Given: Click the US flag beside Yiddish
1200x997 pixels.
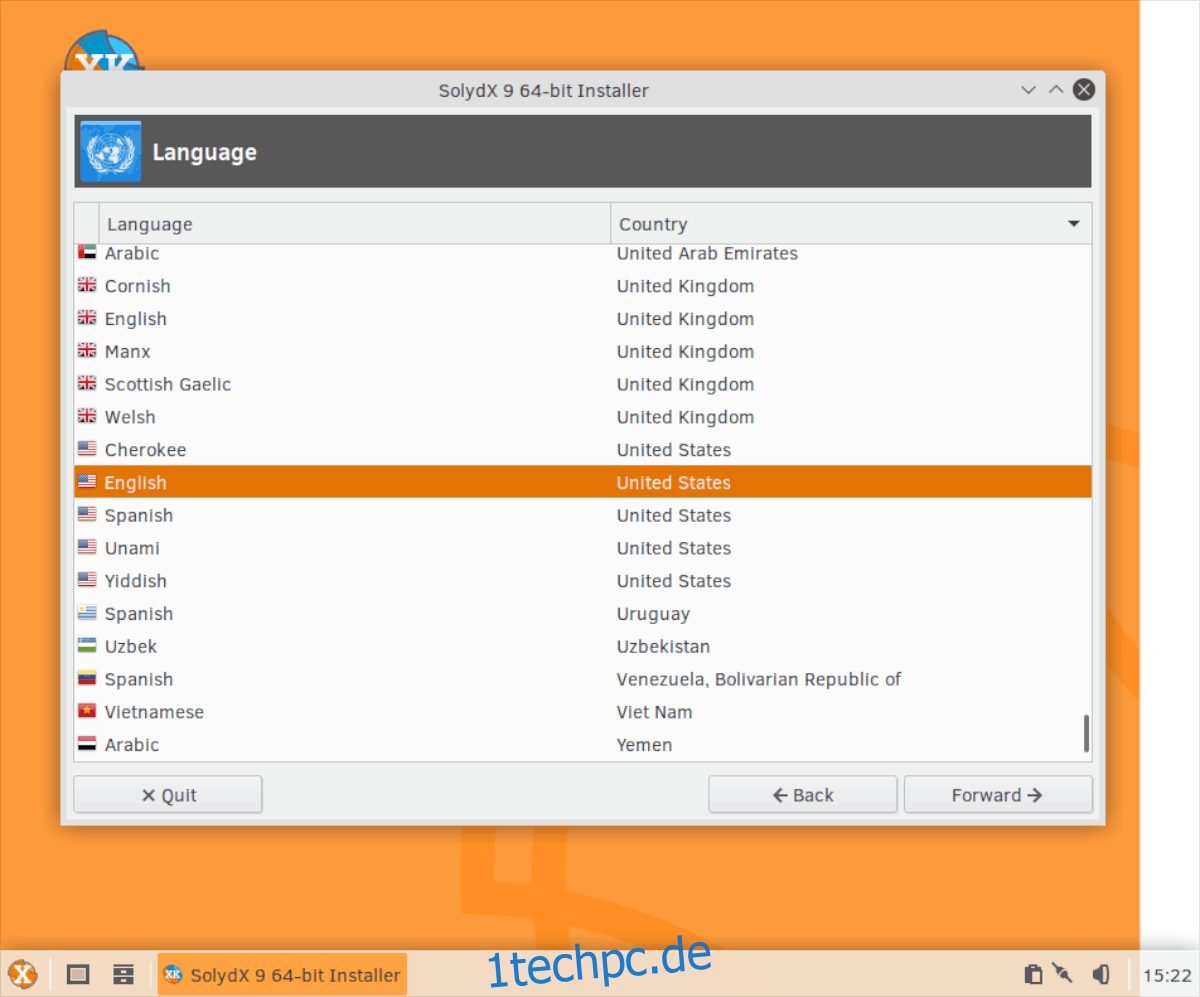Looking at the screenshot, I should click(87, 581).
